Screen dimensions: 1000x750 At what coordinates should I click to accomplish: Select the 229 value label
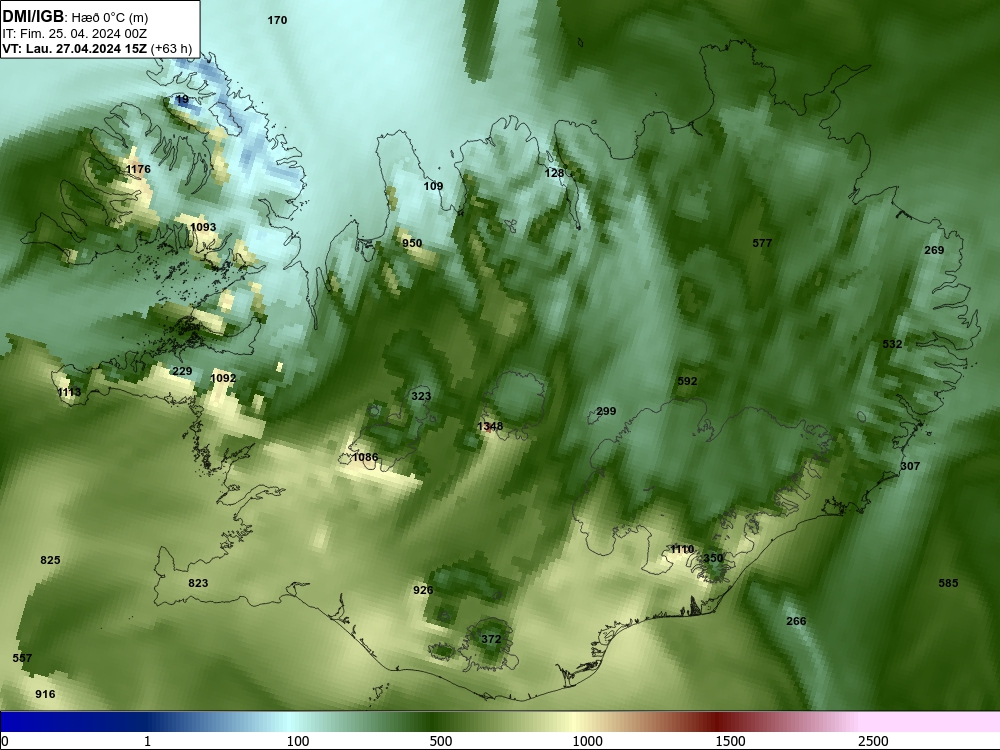[182, 371]
